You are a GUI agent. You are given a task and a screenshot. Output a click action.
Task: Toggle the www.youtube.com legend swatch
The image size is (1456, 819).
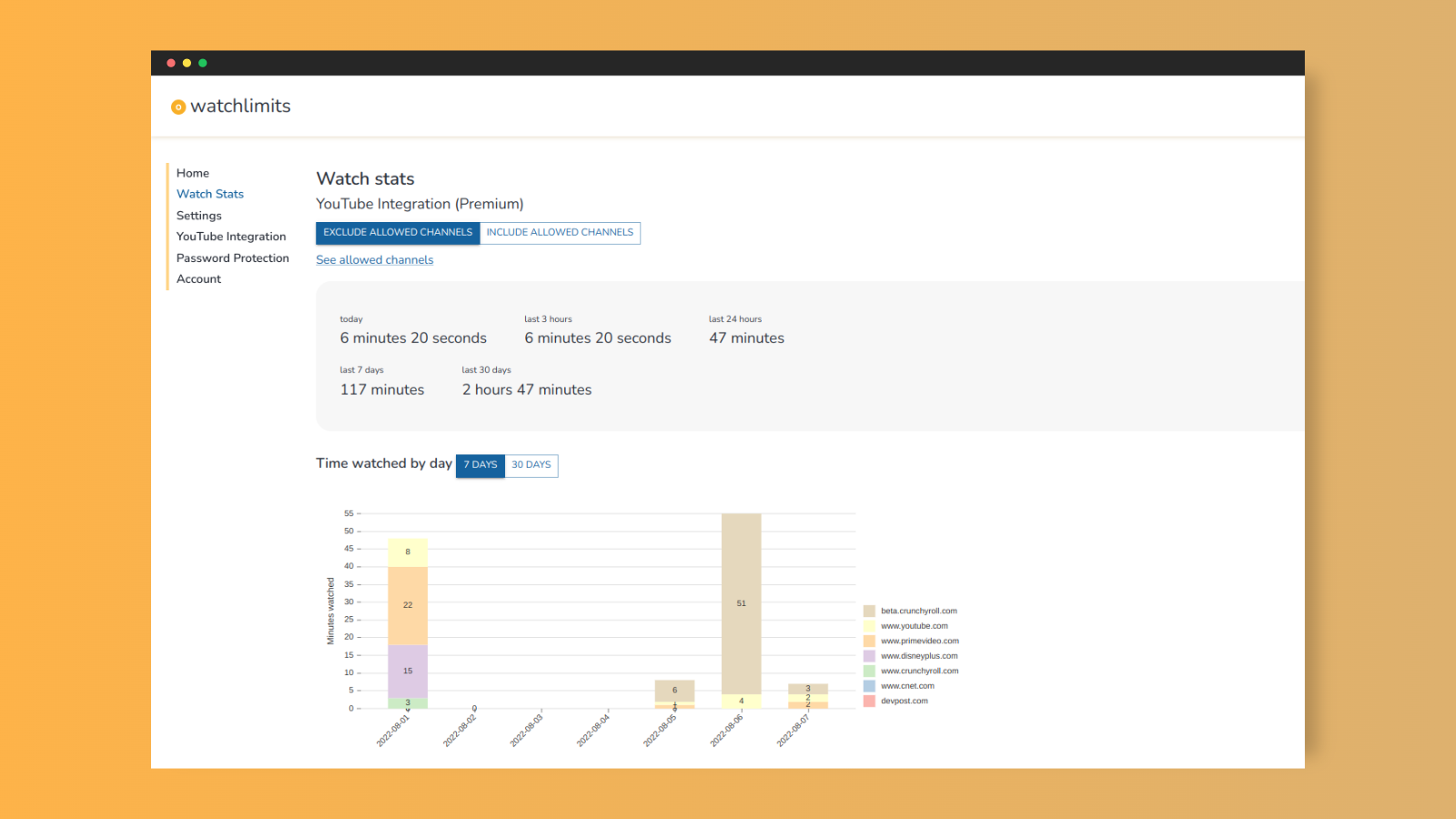point(869,626)
